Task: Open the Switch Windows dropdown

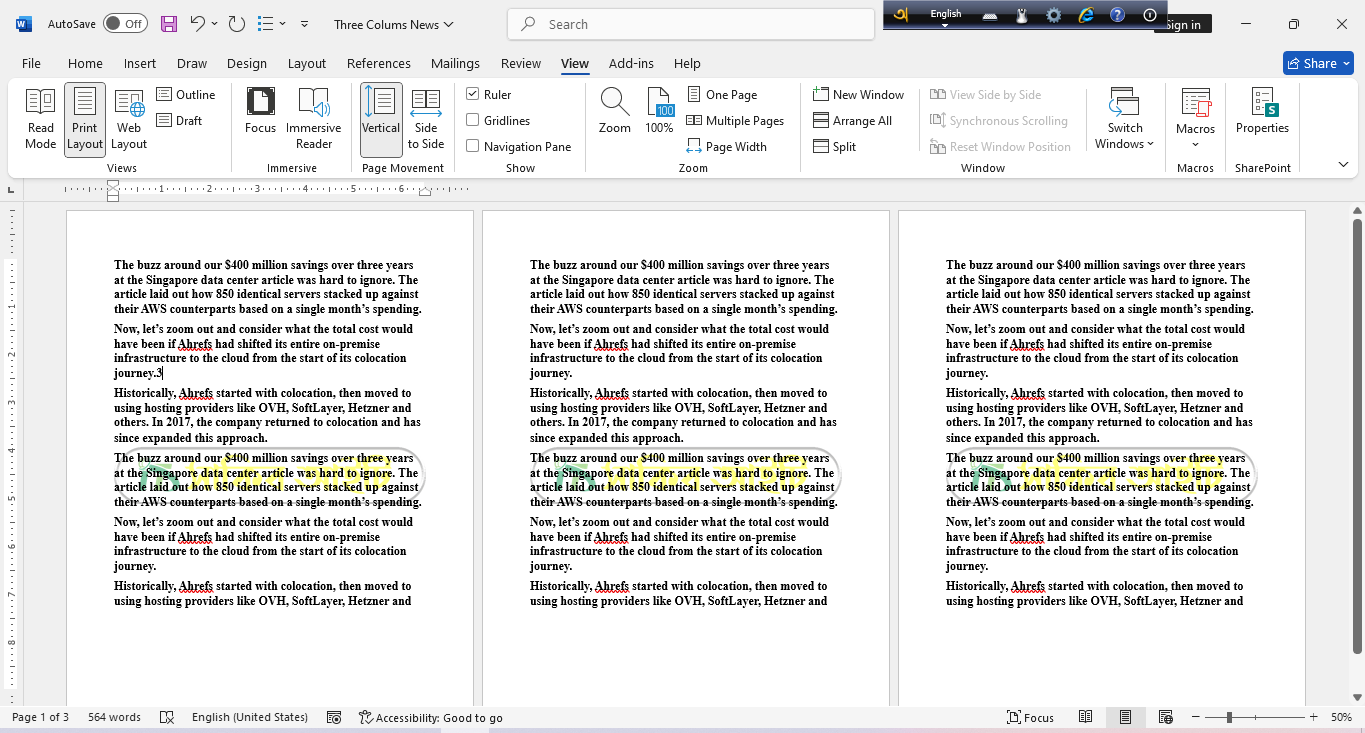Action: tap(1124, 118)
